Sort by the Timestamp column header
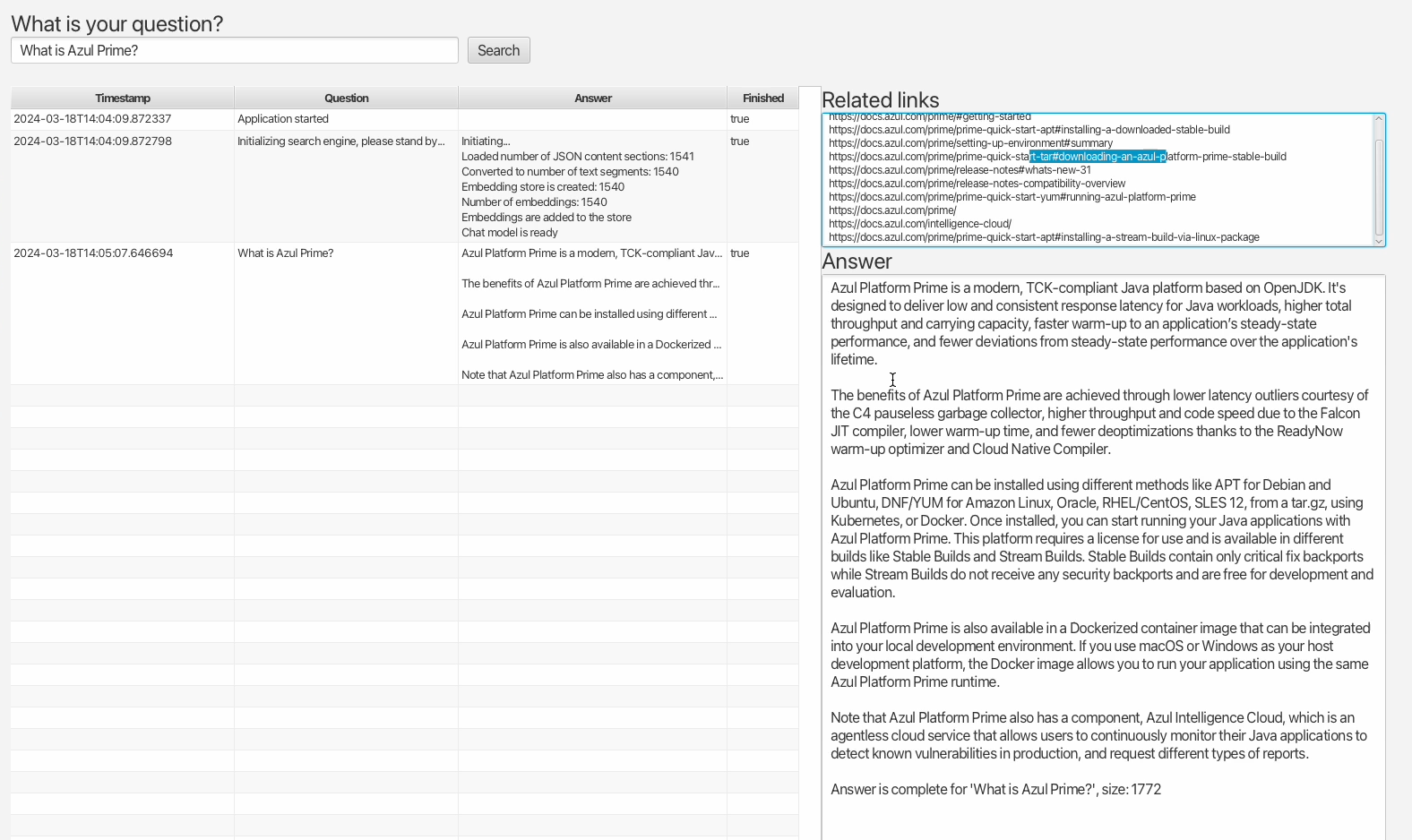This screenshot has width=1412, height=840. 123,98
